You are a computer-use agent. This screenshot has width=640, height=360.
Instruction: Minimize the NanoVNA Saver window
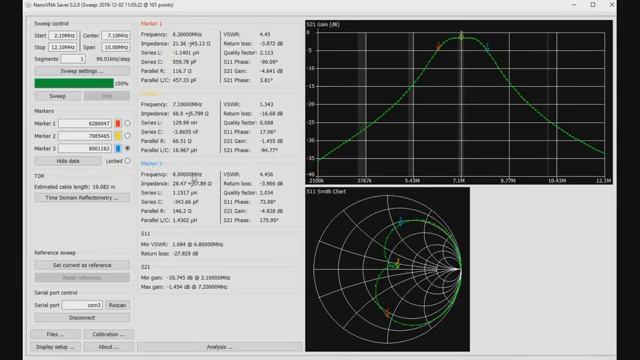574,5
